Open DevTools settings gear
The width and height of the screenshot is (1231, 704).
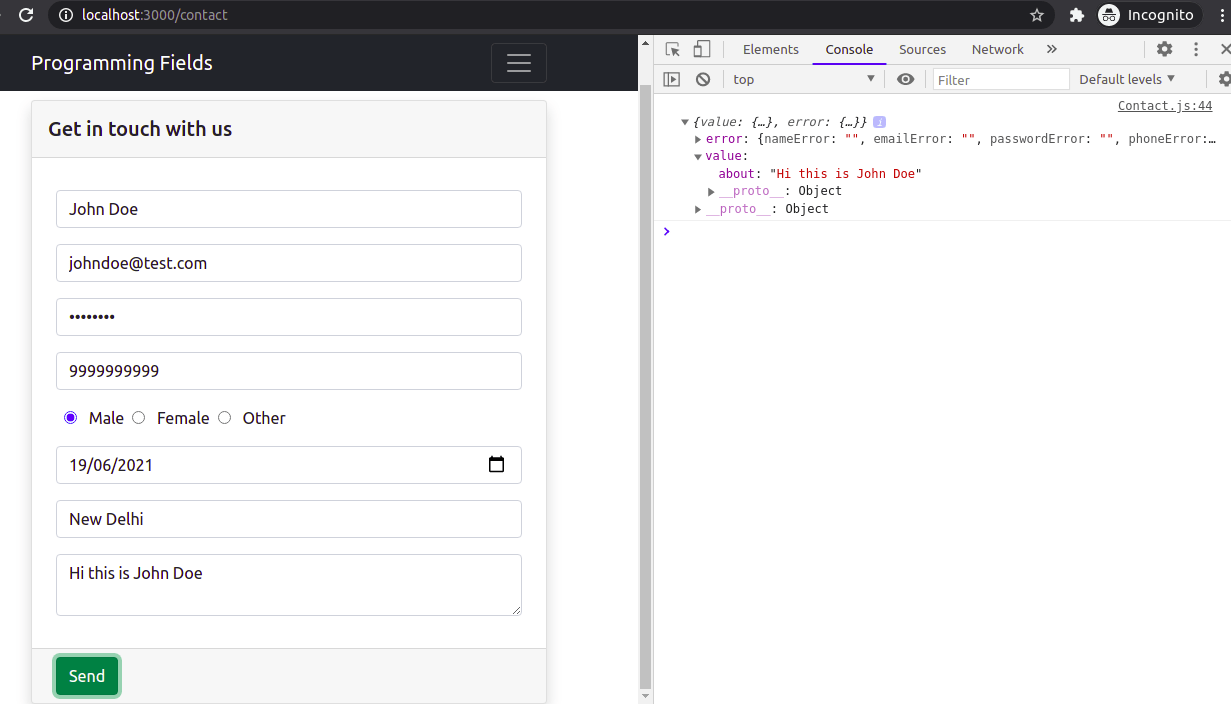(x=1163, y=49)
